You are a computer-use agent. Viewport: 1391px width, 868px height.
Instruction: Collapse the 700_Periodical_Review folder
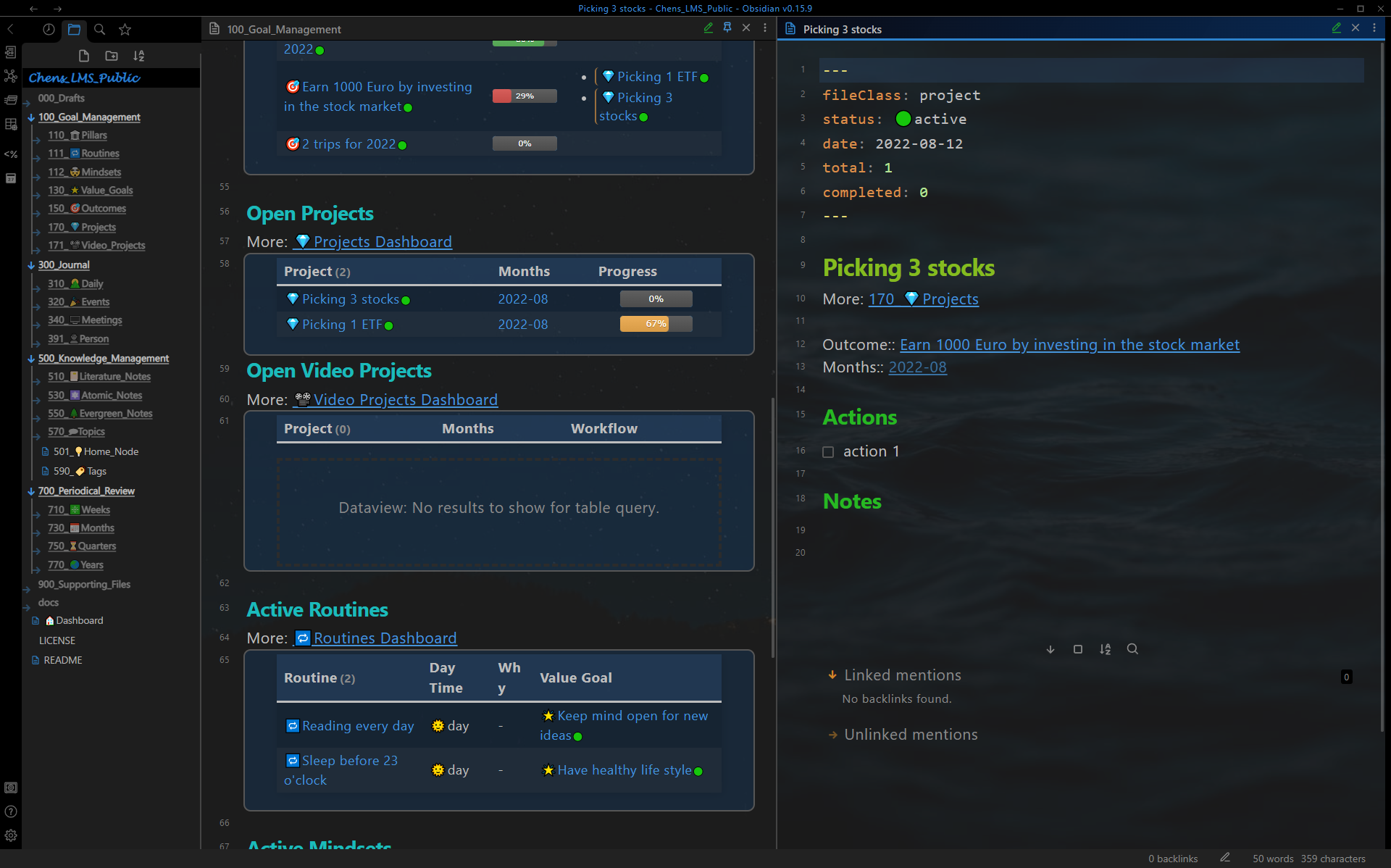click(86, 491)
